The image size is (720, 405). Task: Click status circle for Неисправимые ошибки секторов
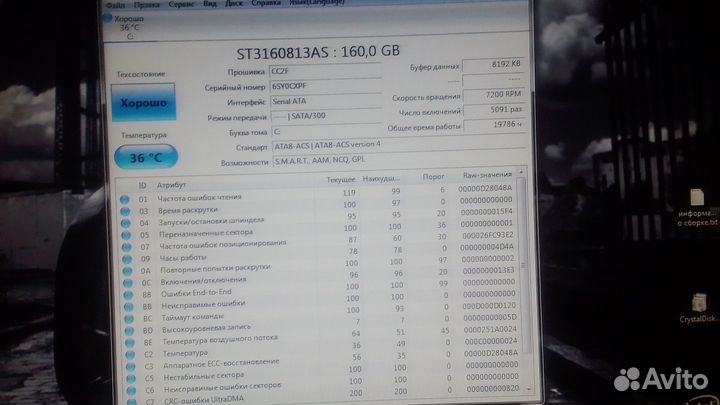click(132, 391)
